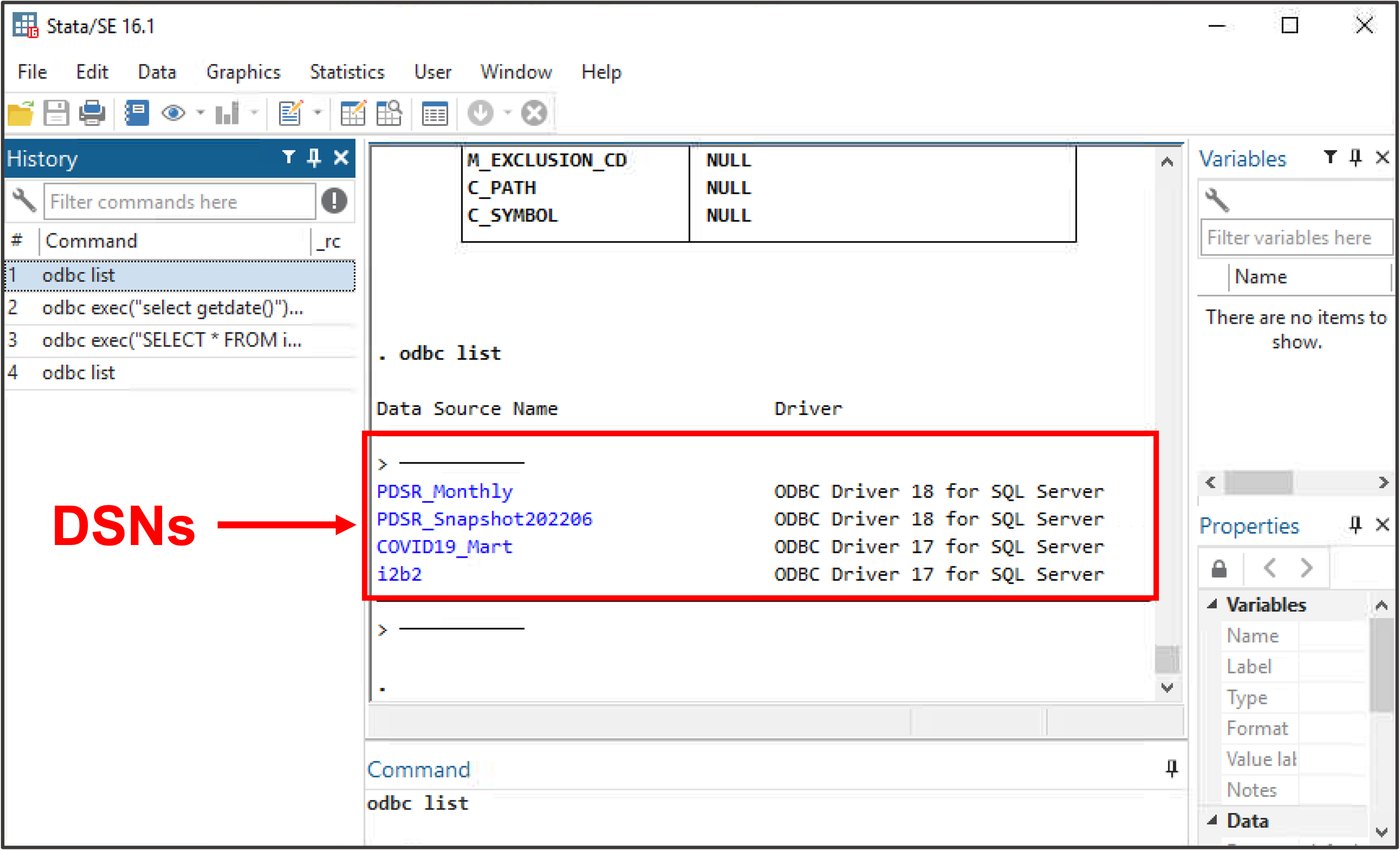
Task: Click the Break (X) toolbar icon
Action: pos(534,113)
